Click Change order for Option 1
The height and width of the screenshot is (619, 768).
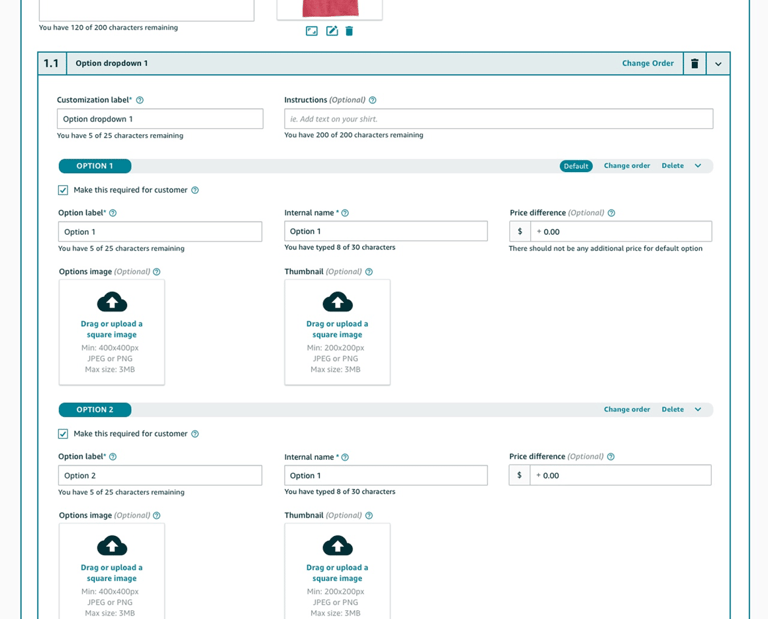[x=627, y=166]
